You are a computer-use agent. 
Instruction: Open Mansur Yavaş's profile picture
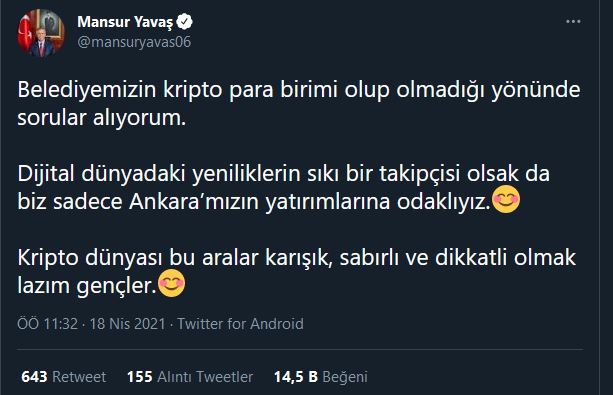click(41, 33)
